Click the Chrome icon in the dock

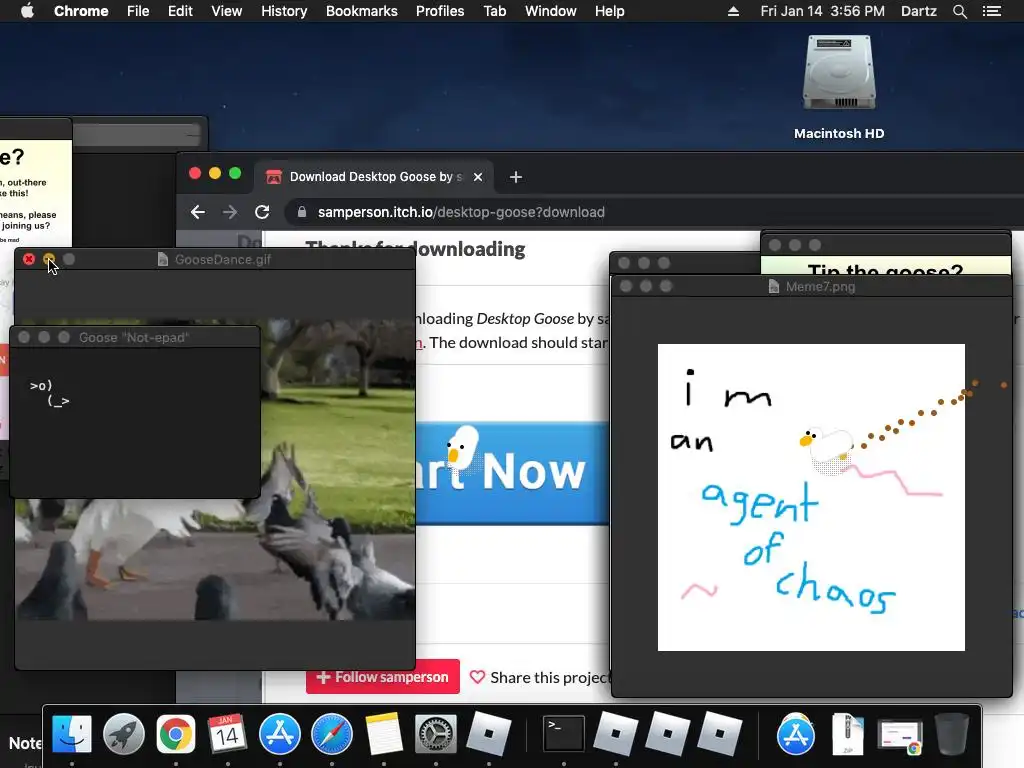(176, 734)
